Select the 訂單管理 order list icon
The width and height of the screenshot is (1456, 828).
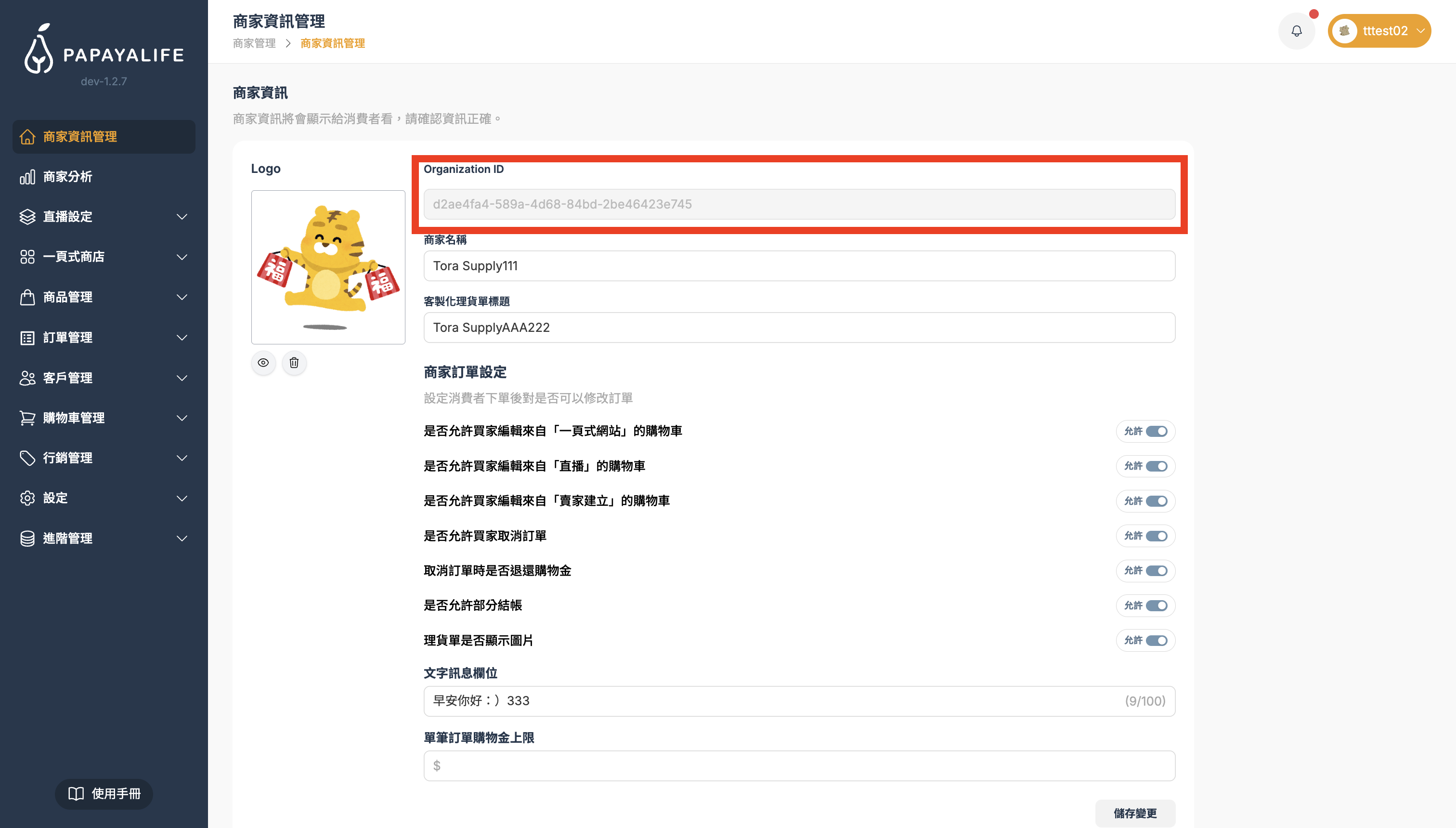coord(27,337)
